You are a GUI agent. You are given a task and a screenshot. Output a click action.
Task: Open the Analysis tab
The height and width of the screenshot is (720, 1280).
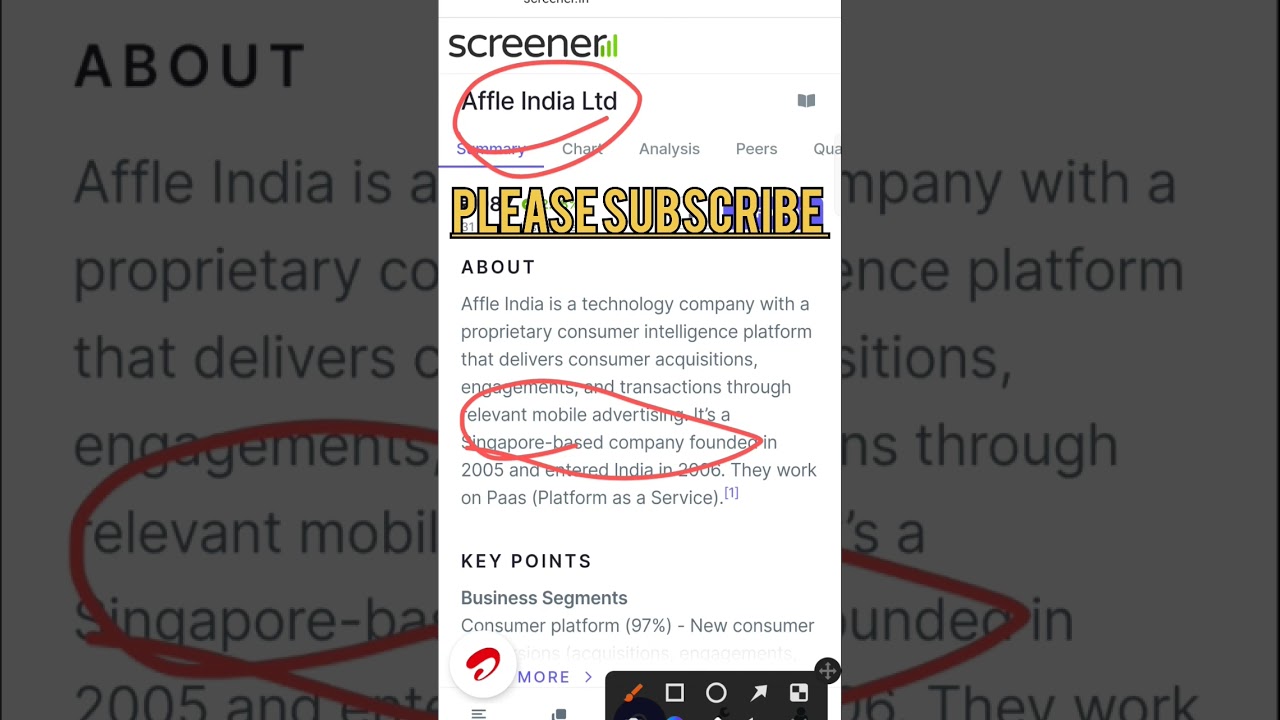tap(669, 149)
